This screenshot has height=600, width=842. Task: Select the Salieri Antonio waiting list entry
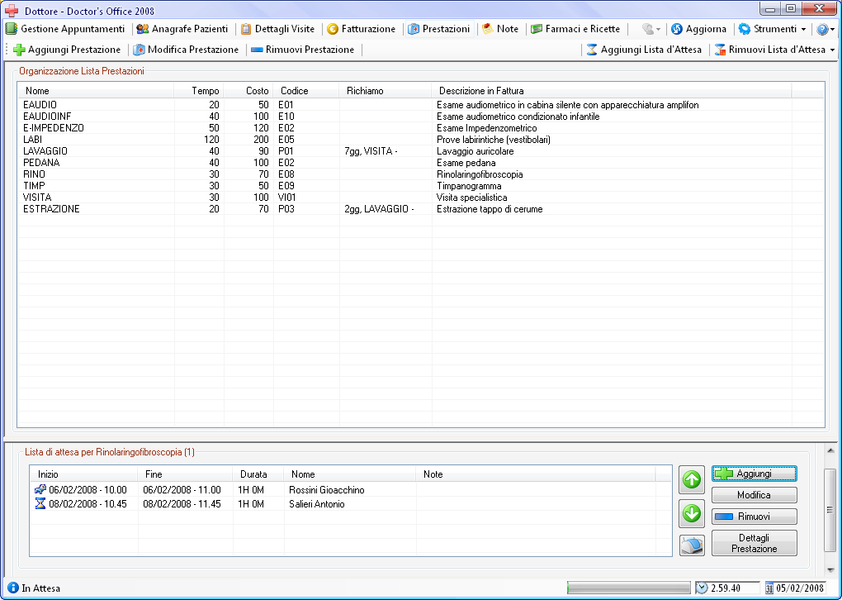coord(351,504)
